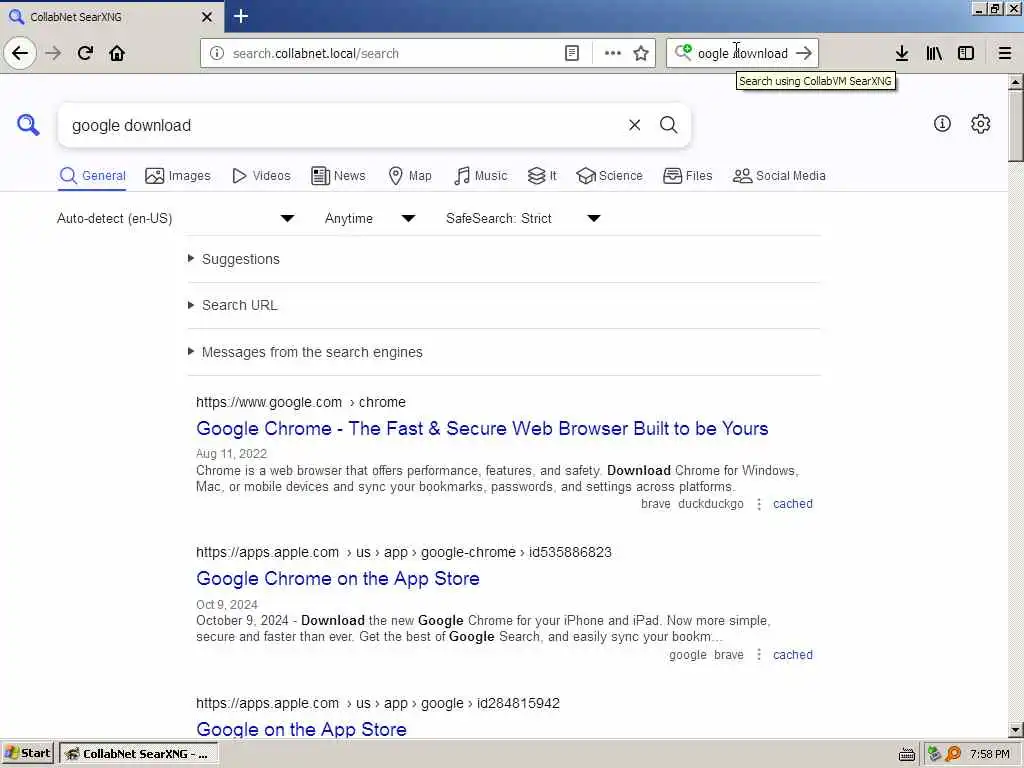Open the SafeSearch: Strict dropdown
The width and height of the screenshot is (1024, 768).
pos(523,218)
